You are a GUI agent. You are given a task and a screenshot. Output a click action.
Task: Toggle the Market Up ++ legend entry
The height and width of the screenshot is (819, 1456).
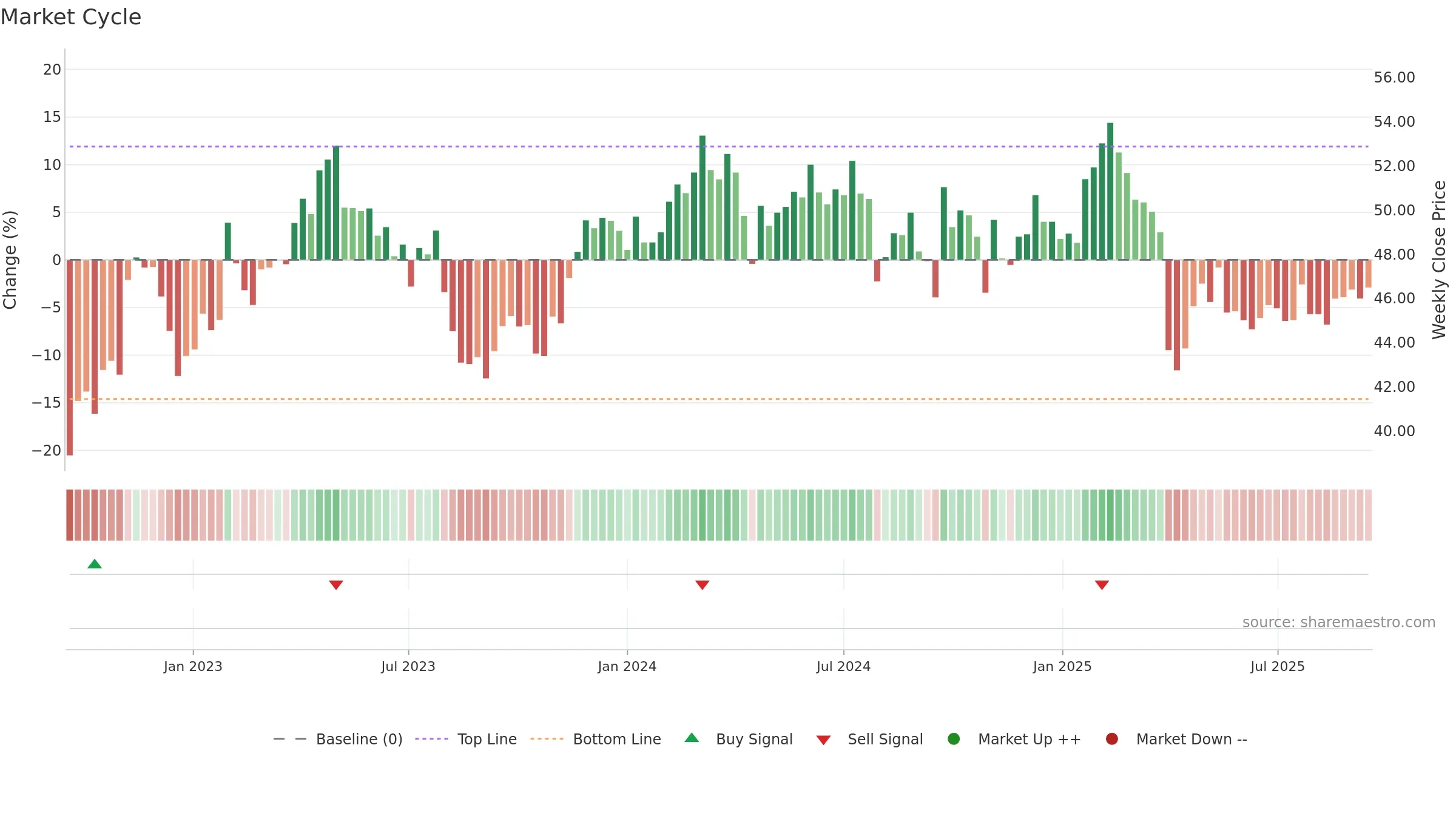(x=1014, y=739)
